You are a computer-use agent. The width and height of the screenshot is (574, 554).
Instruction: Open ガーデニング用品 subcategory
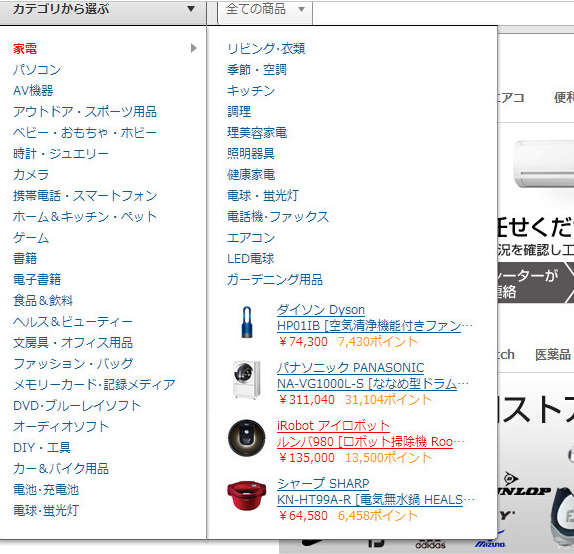275,279
